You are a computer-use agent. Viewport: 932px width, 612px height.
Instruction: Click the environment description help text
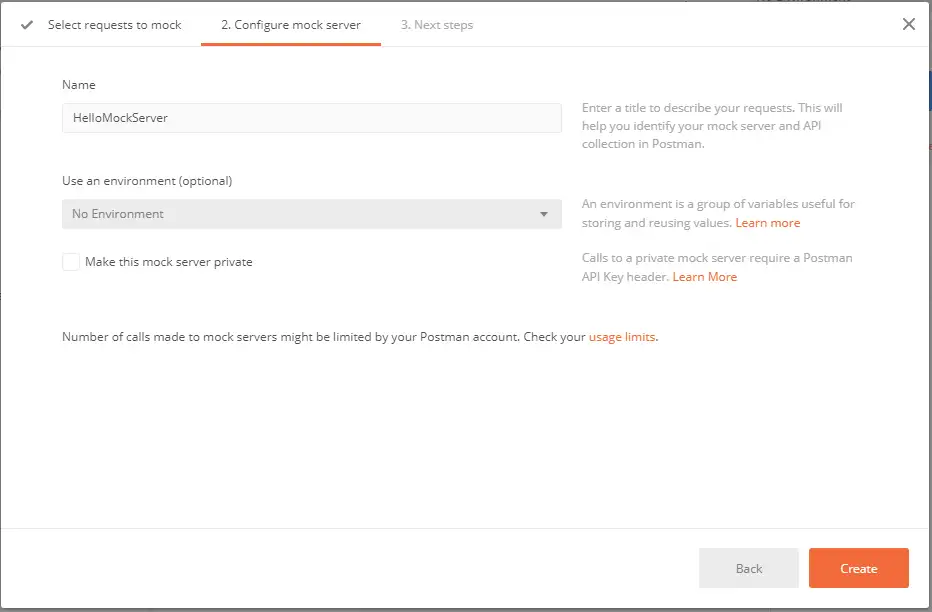click(718, 204)
